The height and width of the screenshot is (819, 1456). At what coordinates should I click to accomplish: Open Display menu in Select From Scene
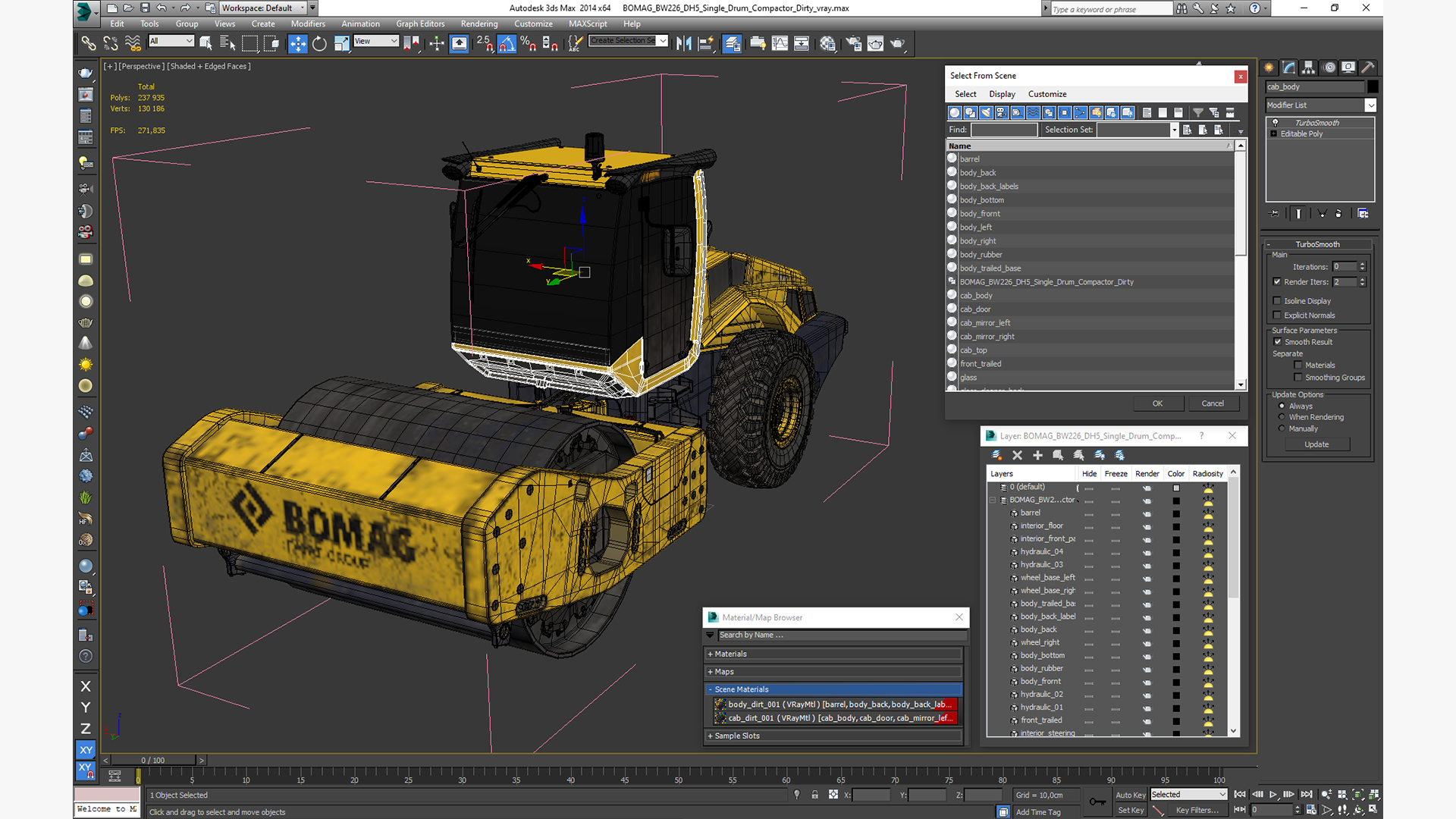coord(1002,94)
